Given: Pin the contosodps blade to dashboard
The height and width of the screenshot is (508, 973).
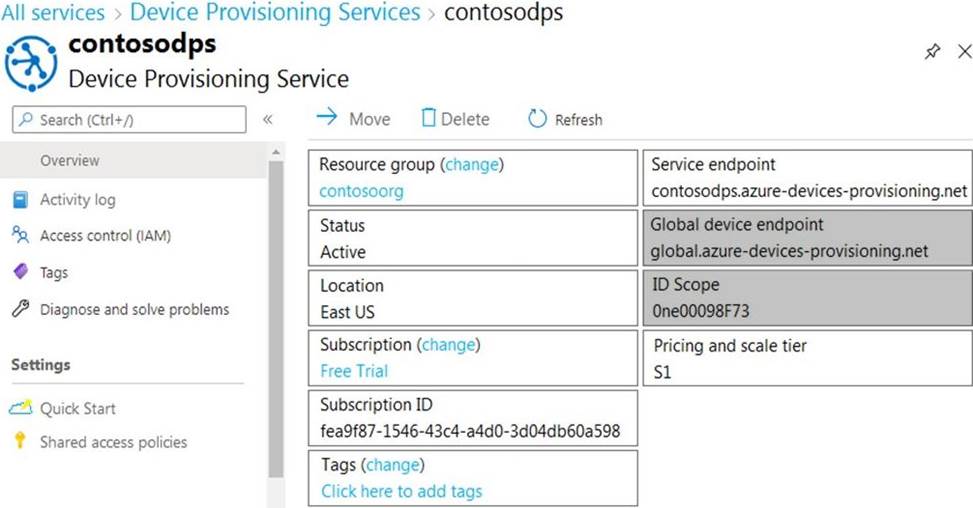Looking at the screenshot, I should [x=932, y=52].
